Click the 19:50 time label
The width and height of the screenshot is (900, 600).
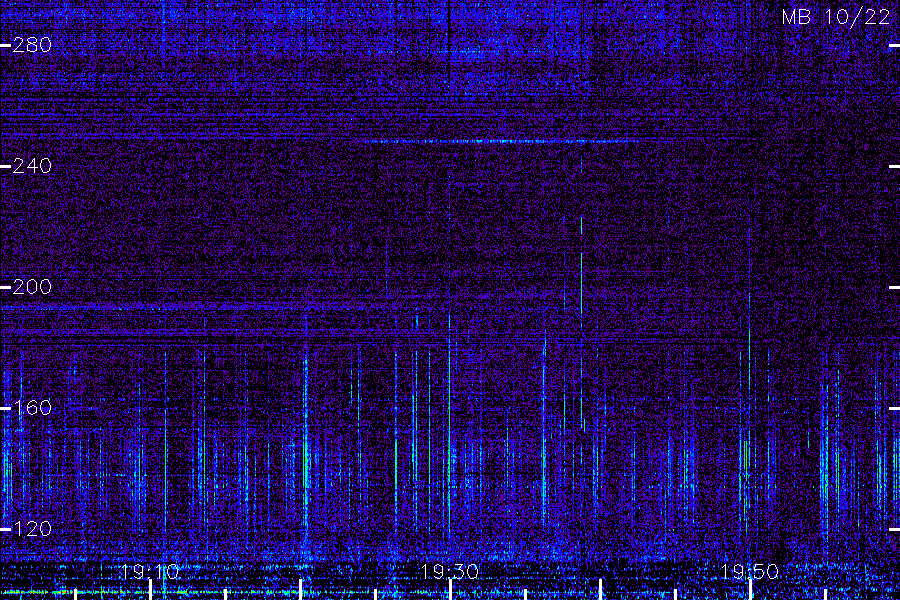coord(750,572)
